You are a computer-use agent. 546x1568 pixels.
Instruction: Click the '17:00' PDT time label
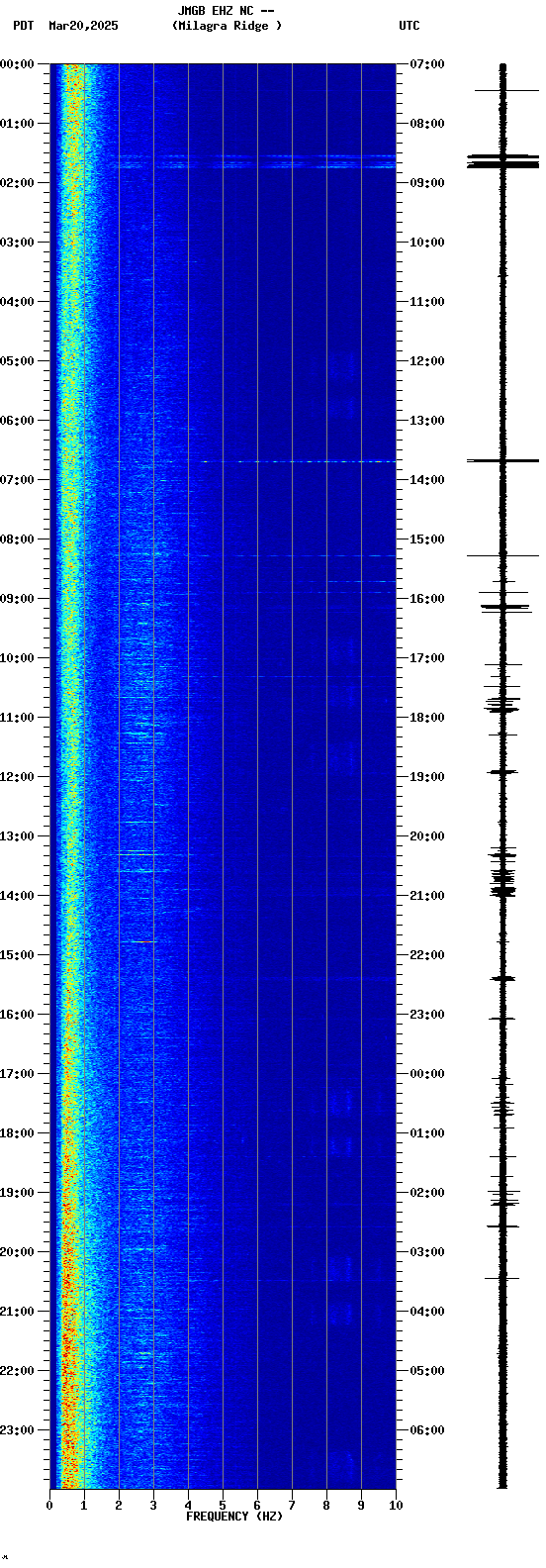click(x=17, y=1074)
